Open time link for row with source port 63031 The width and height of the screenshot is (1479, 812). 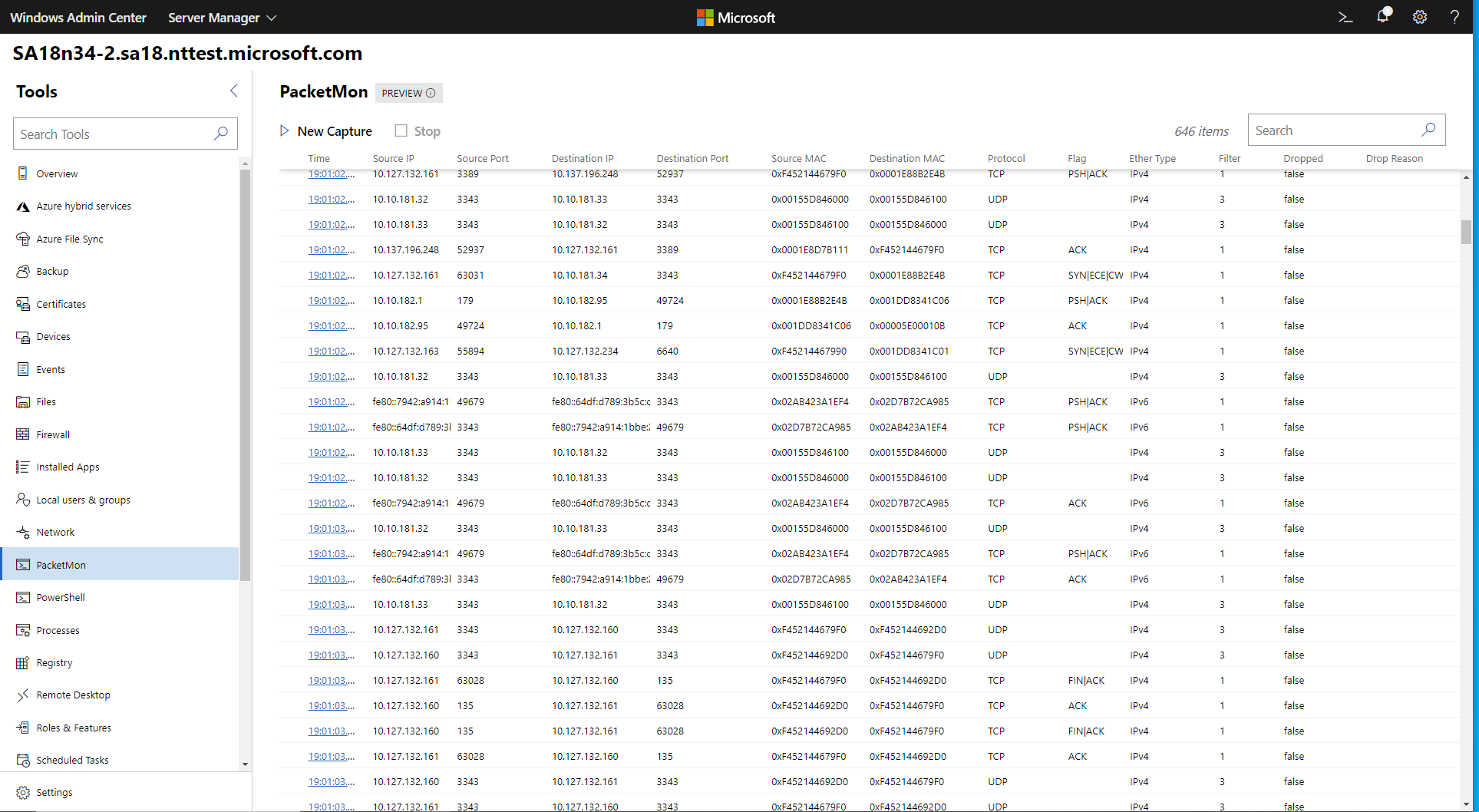coord(331,275)
